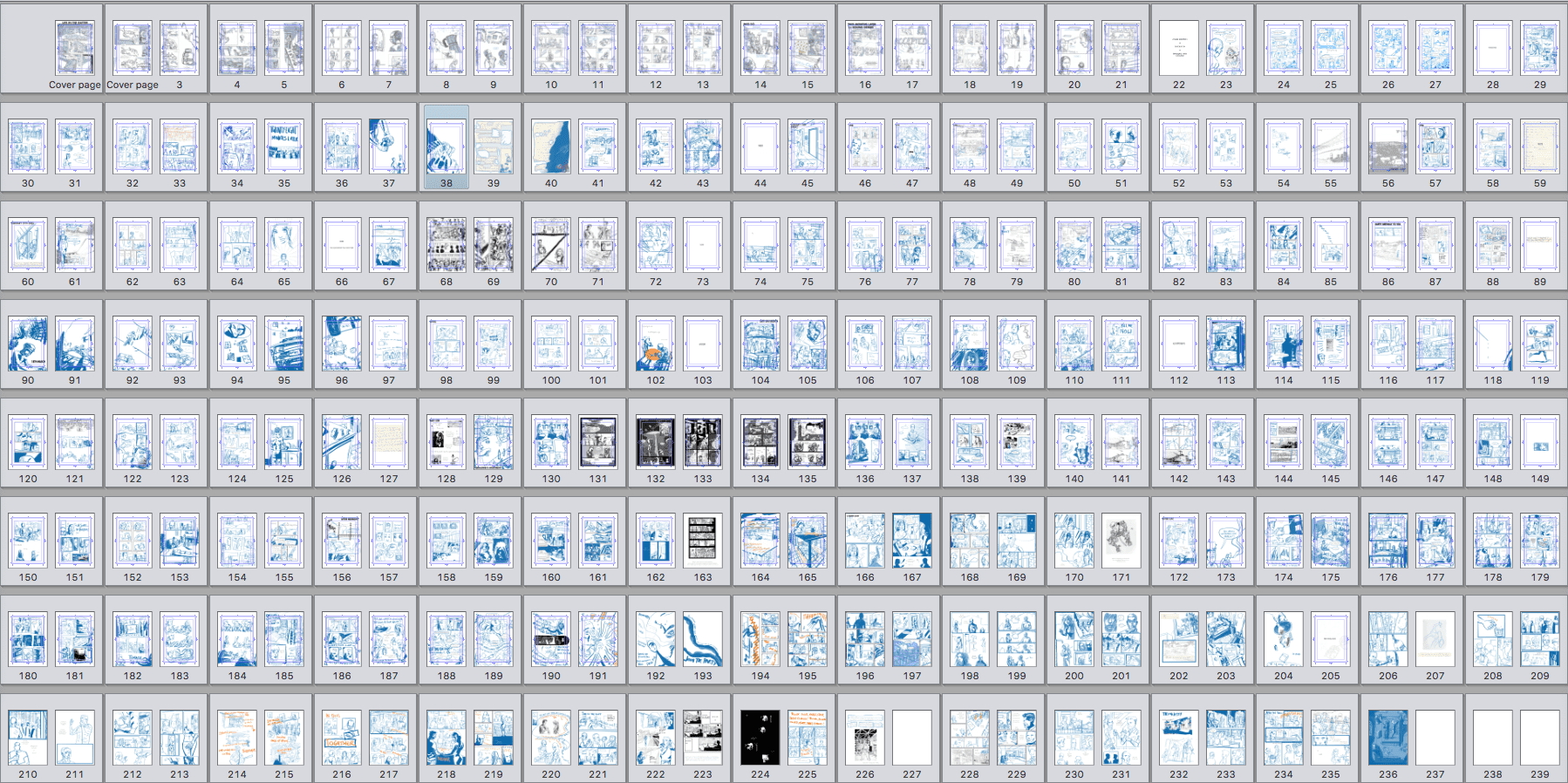Click page 171 thumbnail
Screen dimensions: 1568x783
click(x=1121, y=541)
